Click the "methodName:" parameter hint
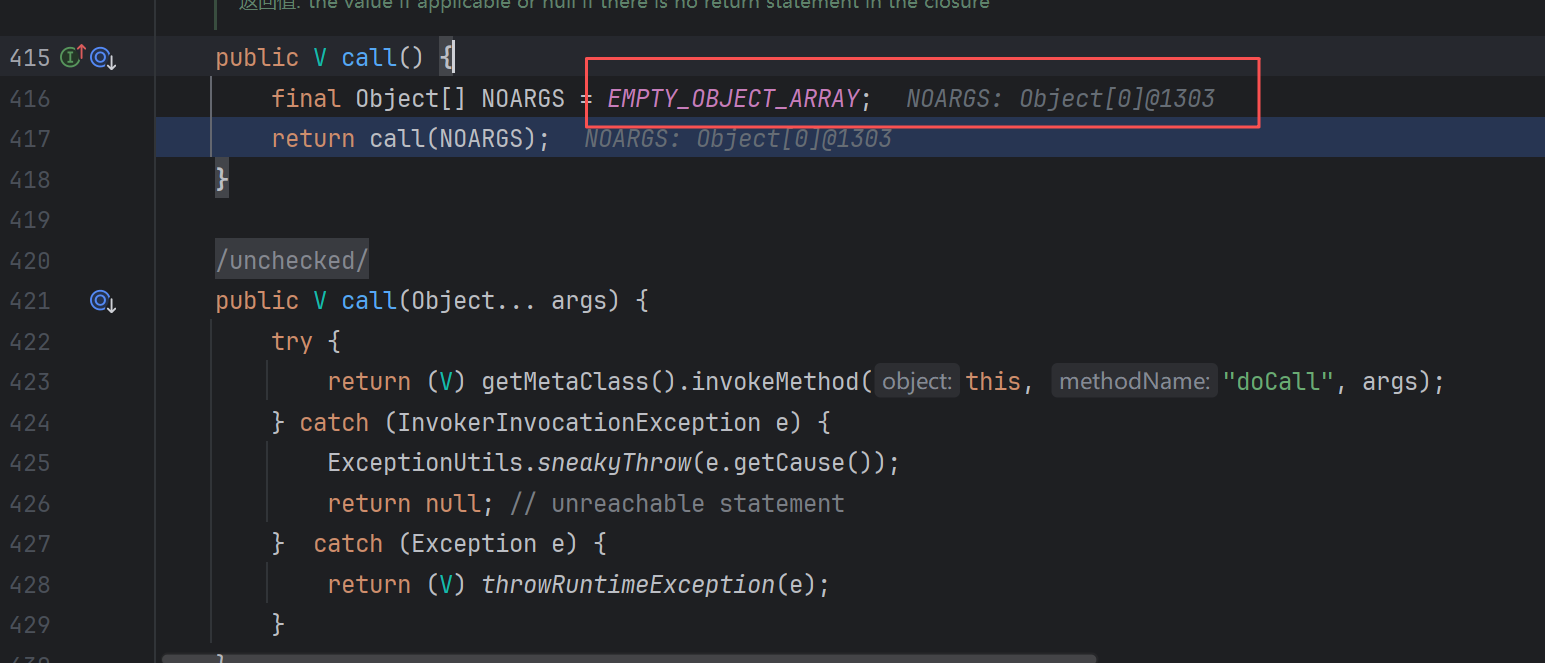1545x663 pixels. coord(1134,382)
